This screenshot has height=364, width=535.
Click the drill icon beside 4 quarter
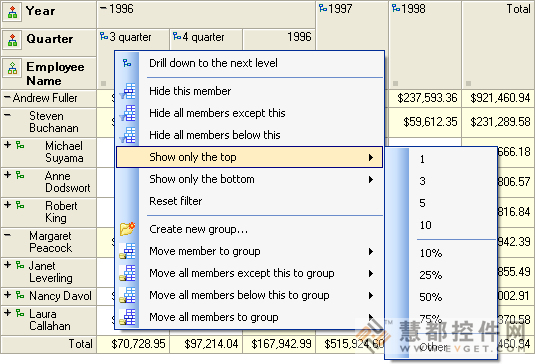tap(177, 36)
